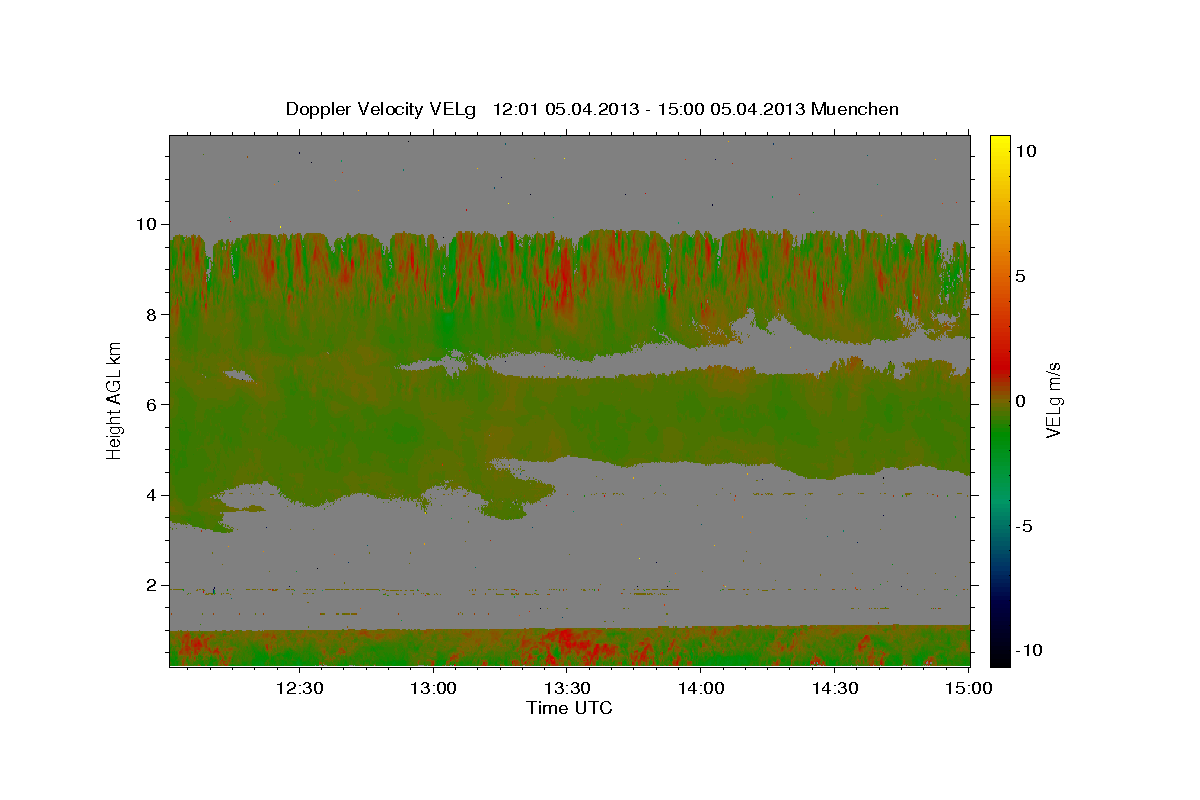Click the 'Time UTC' axis label

[569, 708]
